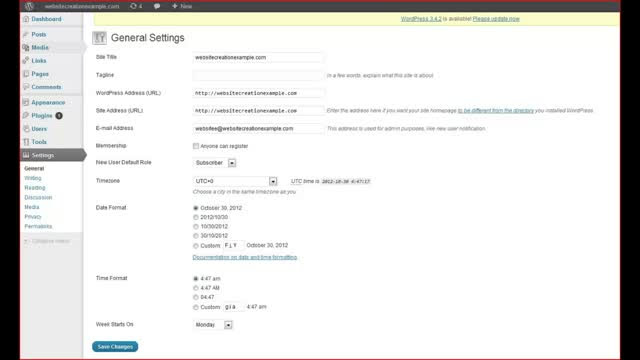The width and height of the screenshot is (640, 360).
Task: Open the New User Default Role dropdown
Action: click(x=215, y=163)
